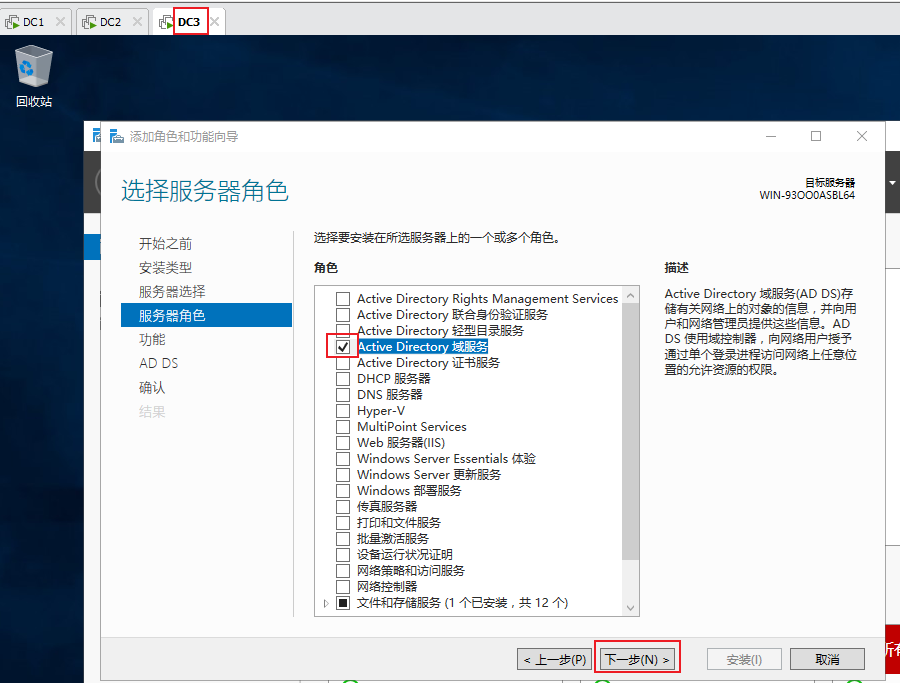Screen dimensions: 900x683
Task: Click the DC2 tab VM icon
Action: point(89,22)
